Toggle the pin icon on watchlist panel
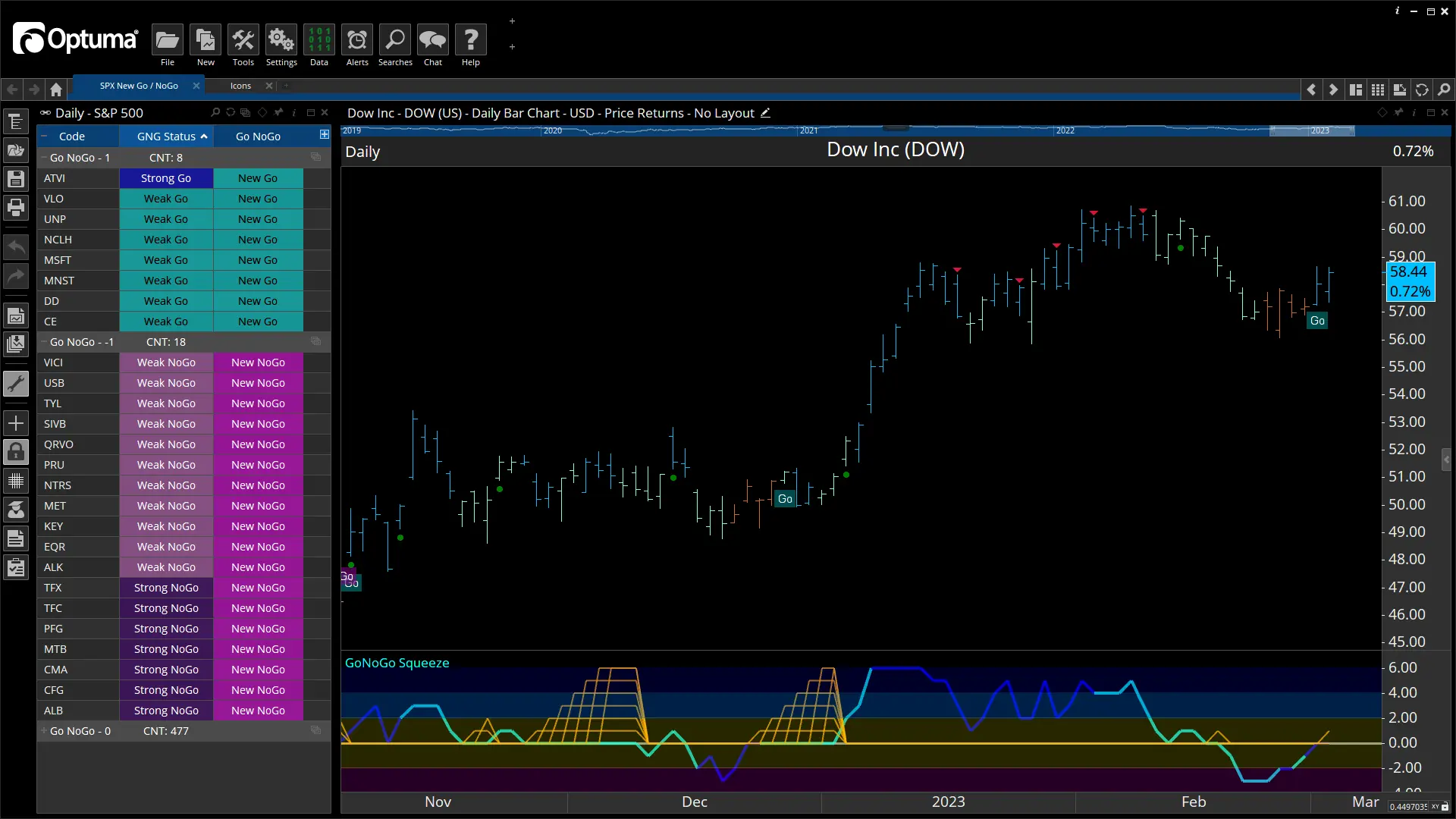This screenshot has width=1456, height=819. (278, 112)
